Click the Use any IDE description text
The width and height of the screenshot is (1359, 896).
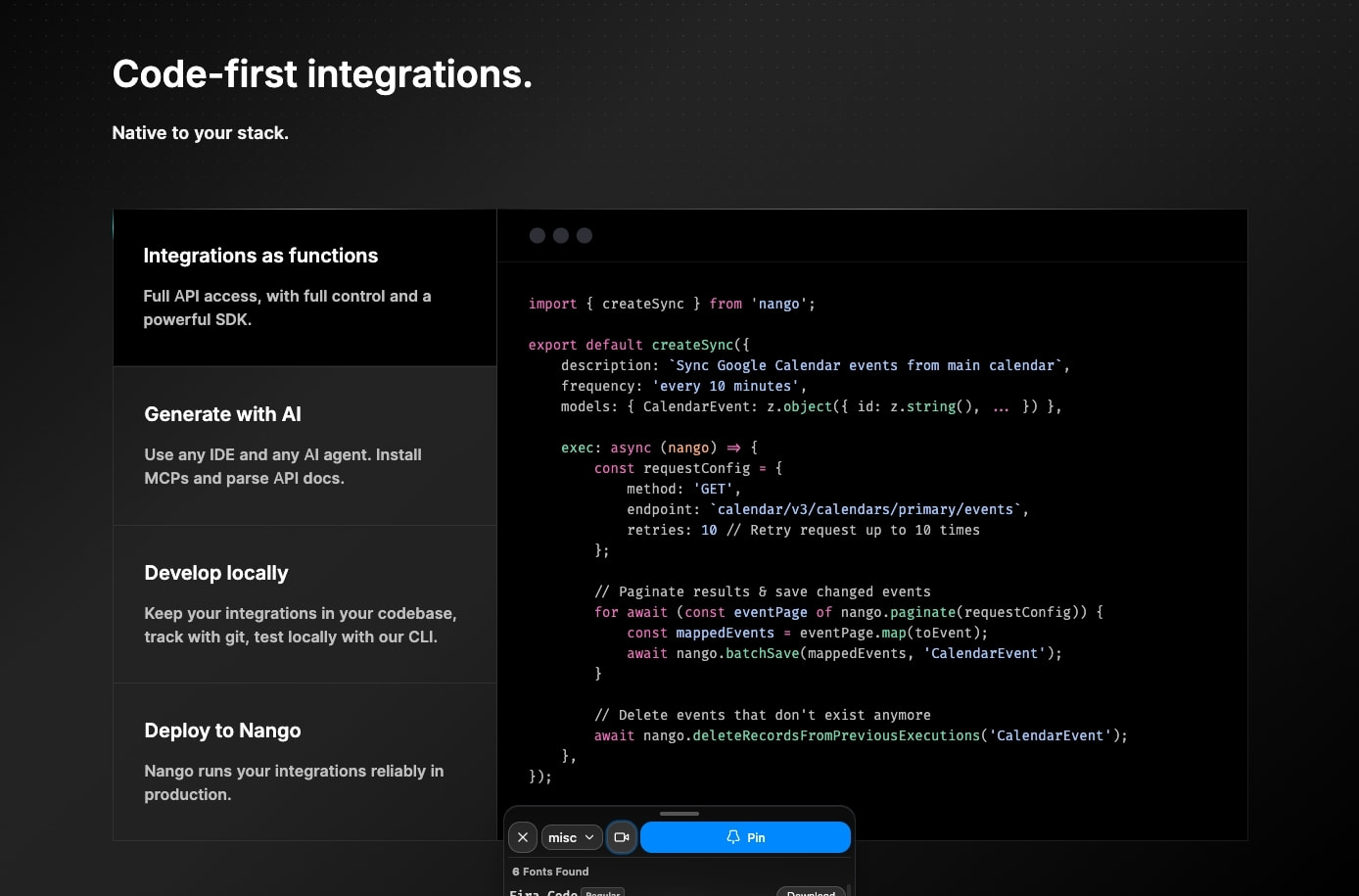coord(283,466)
